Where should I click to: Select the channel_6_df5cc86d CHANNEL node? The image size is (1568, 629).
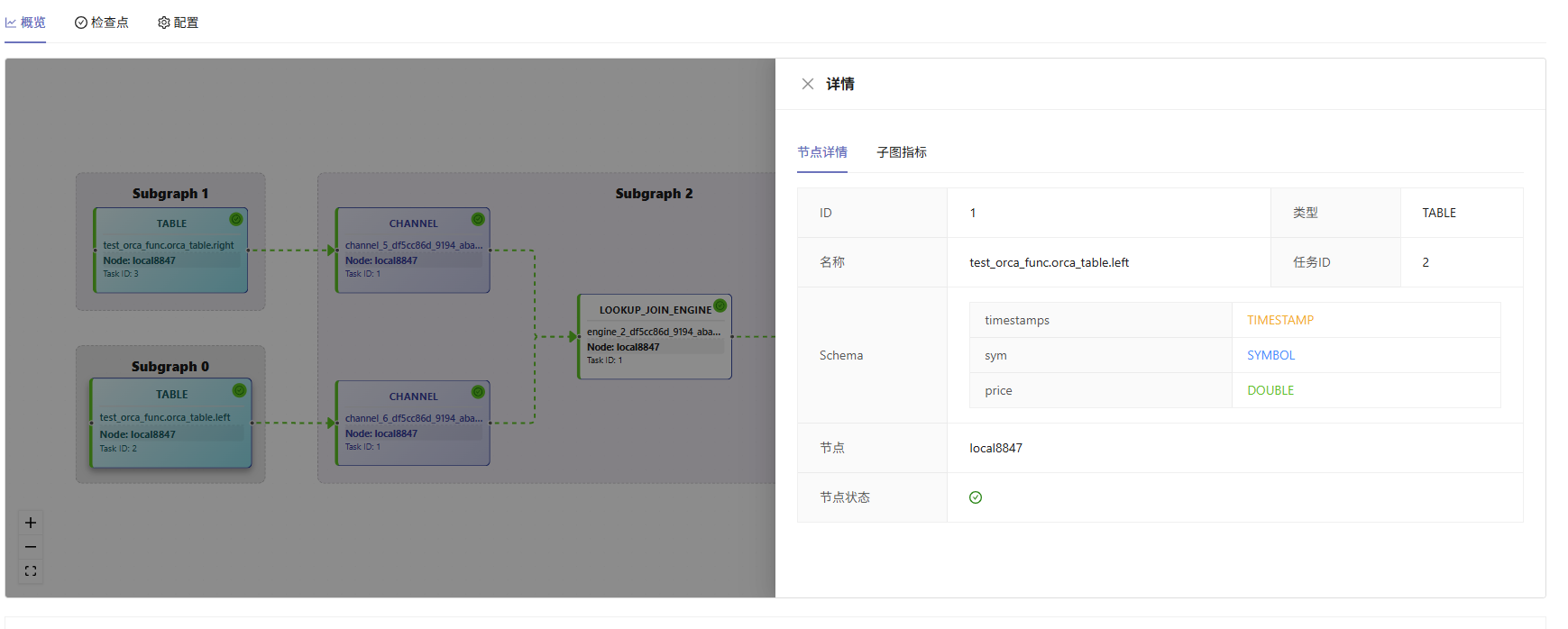tap(413, 423)
